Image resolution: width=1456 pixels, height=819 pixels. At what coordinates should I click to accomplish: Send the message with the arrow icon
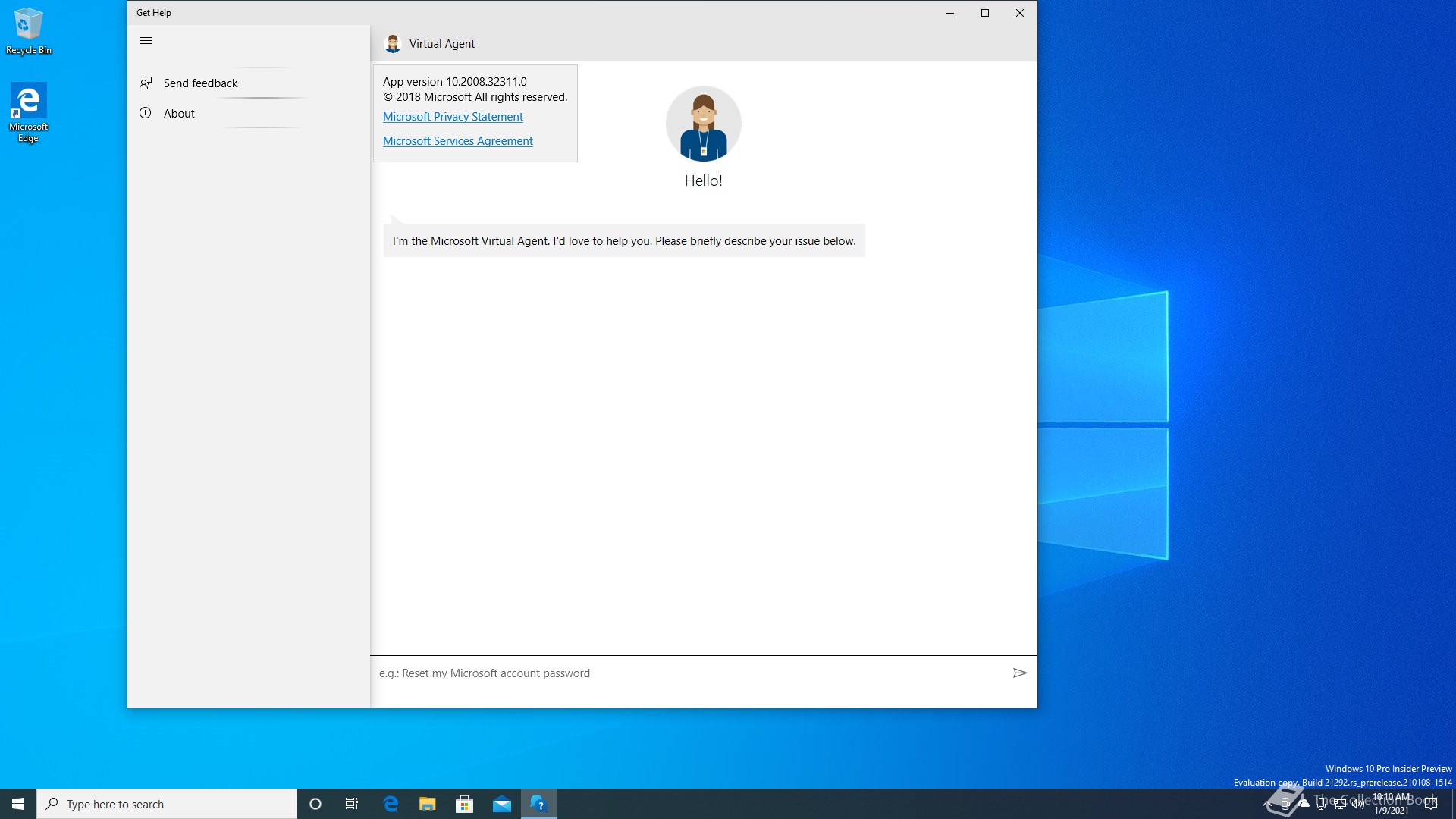(1020, 673)
